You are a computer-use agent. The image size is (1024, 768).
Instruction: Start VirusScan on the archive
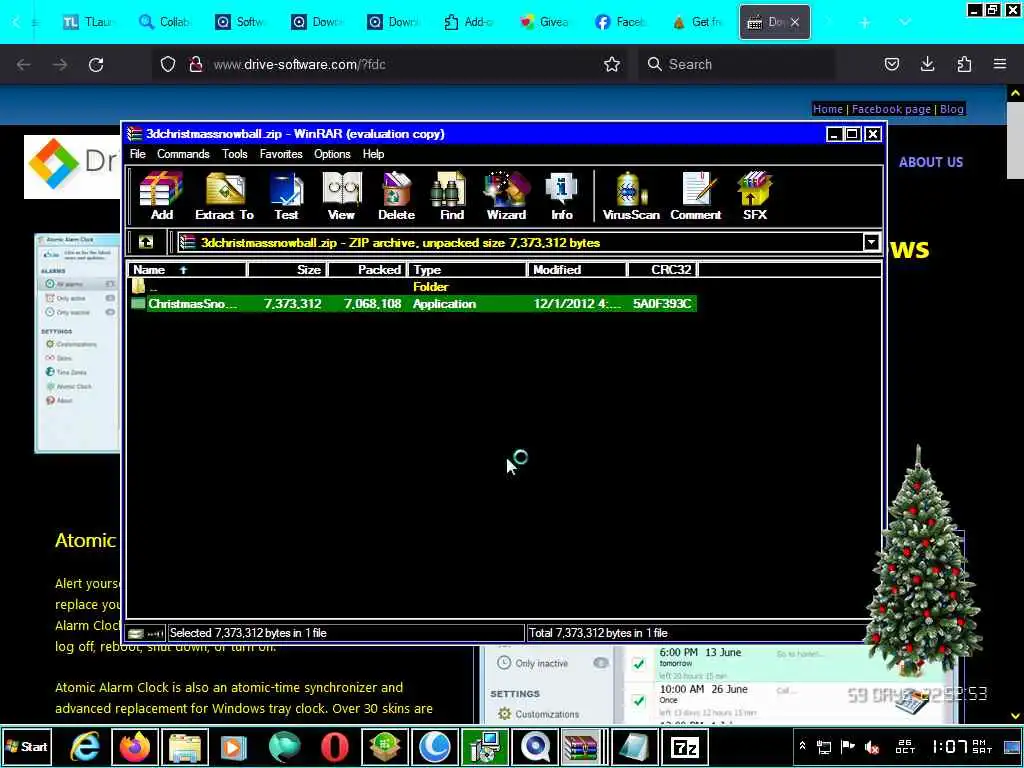(631, 196)
